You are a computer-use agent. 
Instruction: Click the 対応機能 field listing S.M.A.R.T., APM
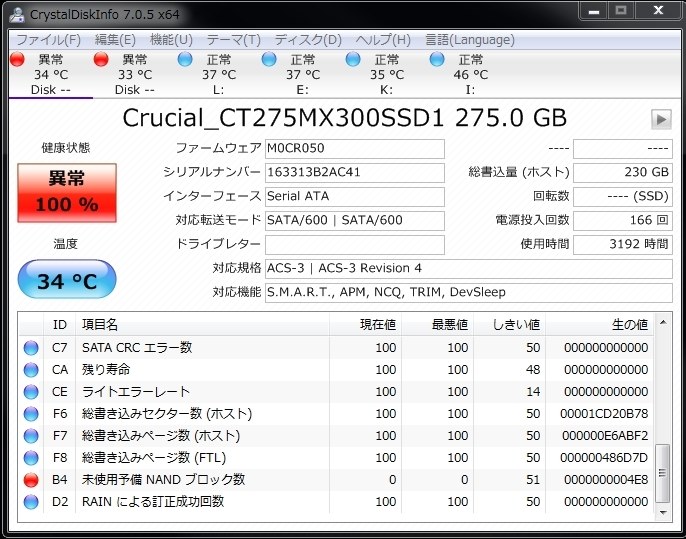point(469,293)
